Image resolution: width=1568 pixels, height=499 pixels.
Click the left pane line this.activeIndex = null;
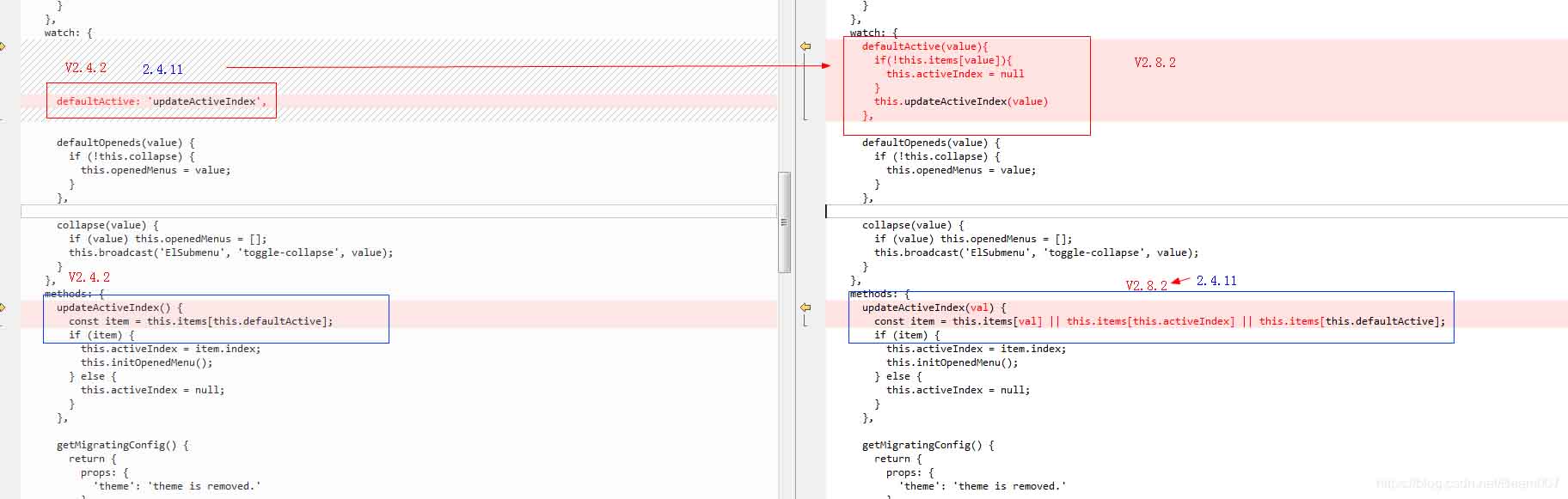pos(153,390)
